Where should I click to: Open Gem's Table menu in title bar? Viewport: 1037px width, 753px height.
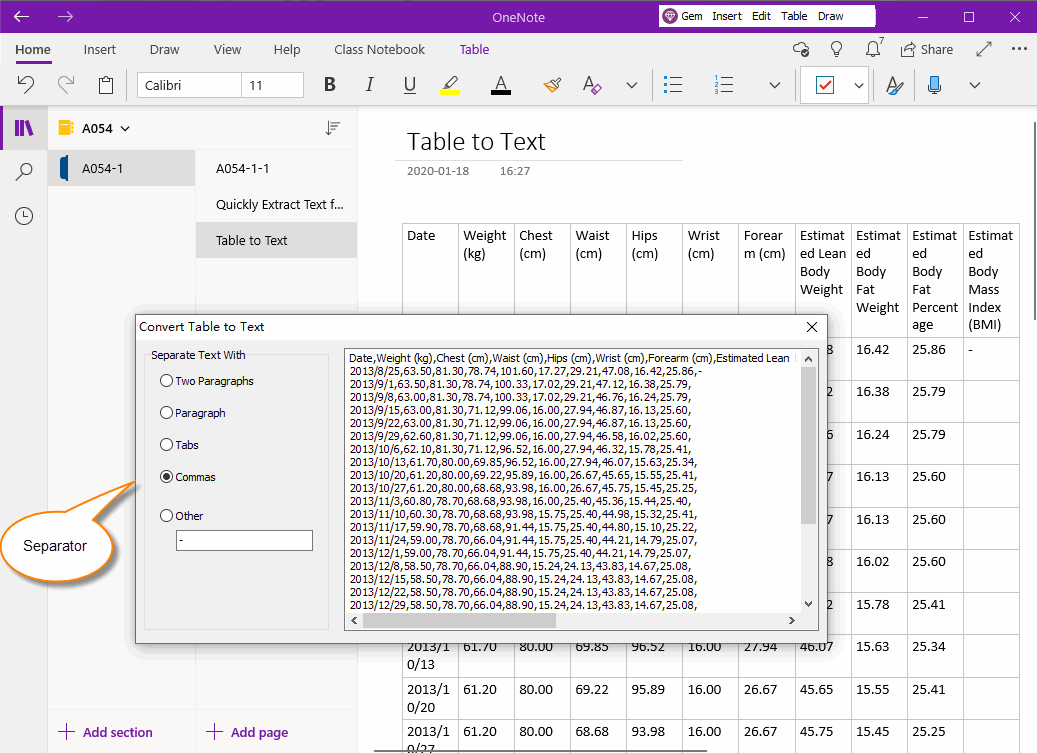[x=794, y=16]
